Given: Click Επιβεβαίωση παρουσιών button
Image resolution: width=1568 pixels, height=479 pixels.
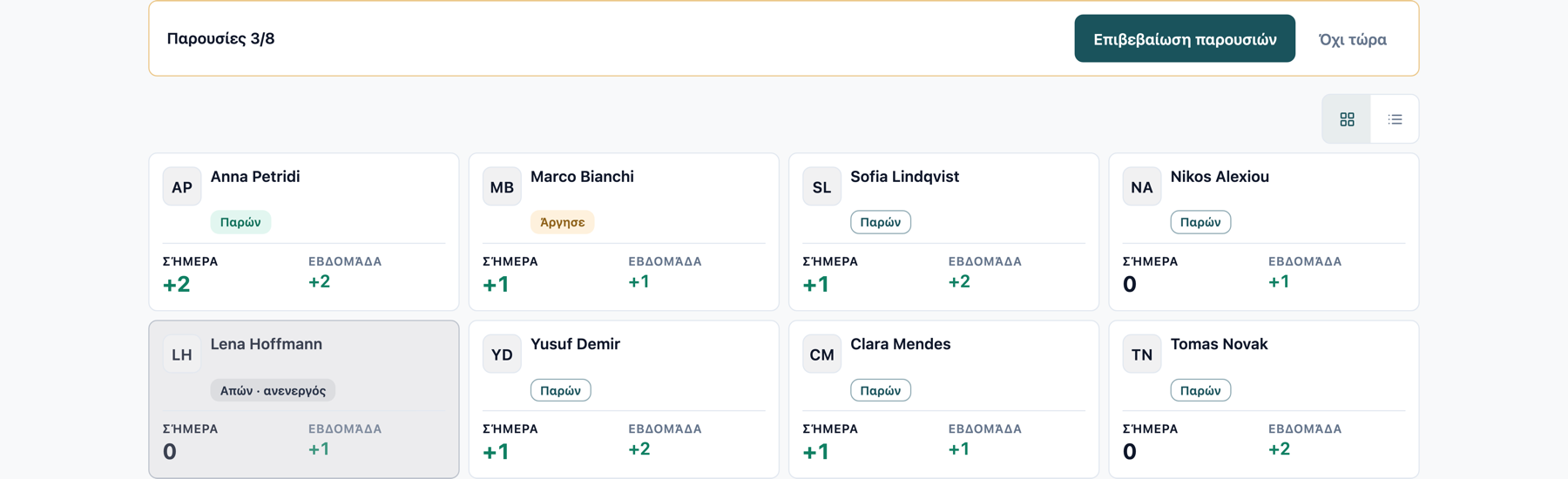Looking at the screenshot, I should pos(1185,38).
